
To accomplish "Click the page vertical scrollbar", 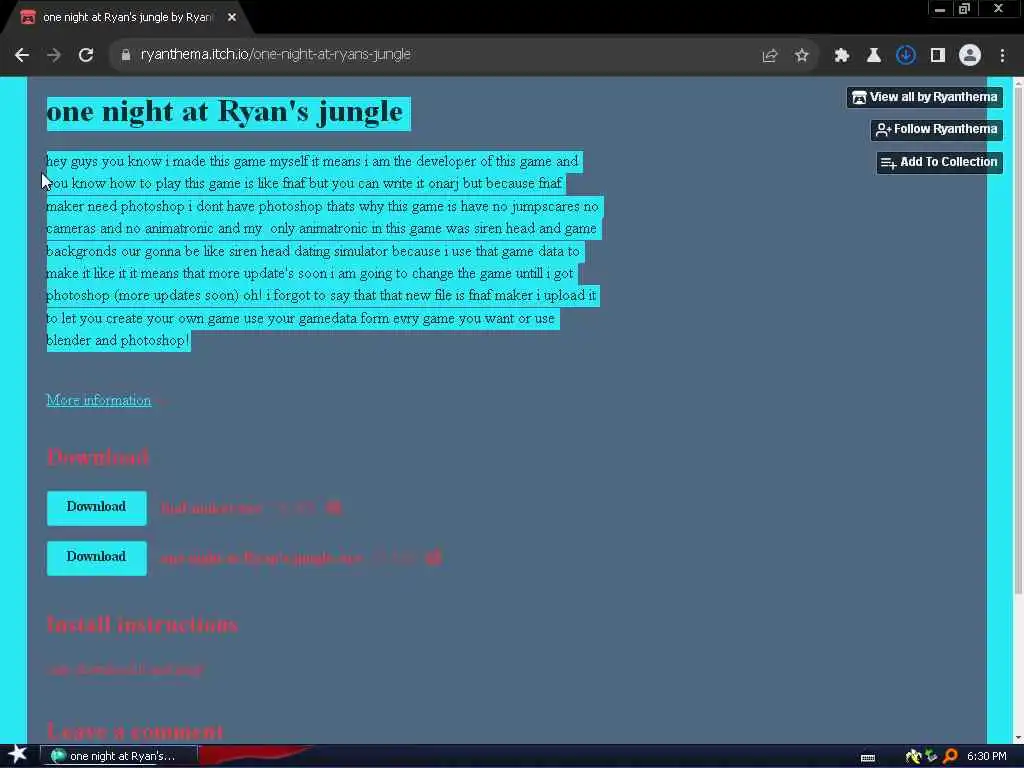I will coord(1018,340).
